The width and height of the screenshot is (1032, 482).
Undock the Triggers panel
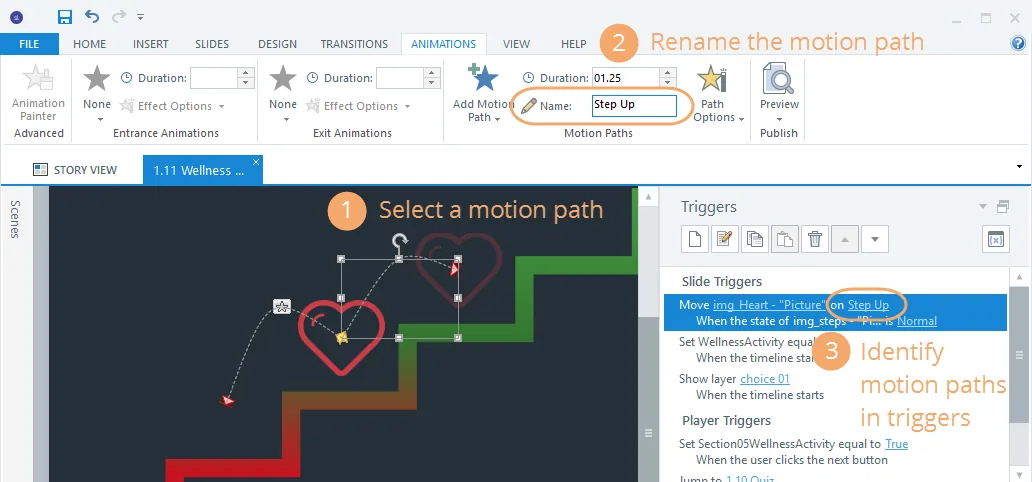pyautogui.click(x=1003, y=207)
